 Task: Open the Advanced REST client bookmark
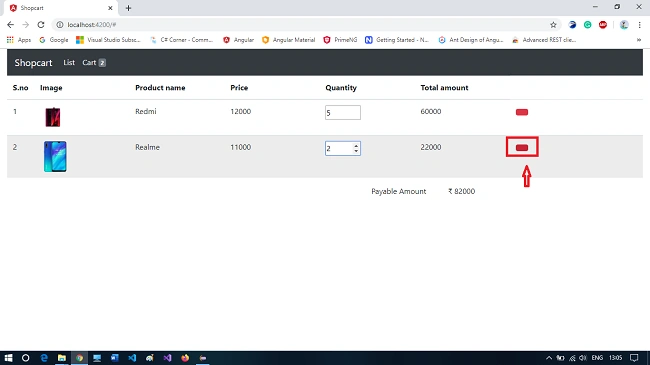pos(544,40)
